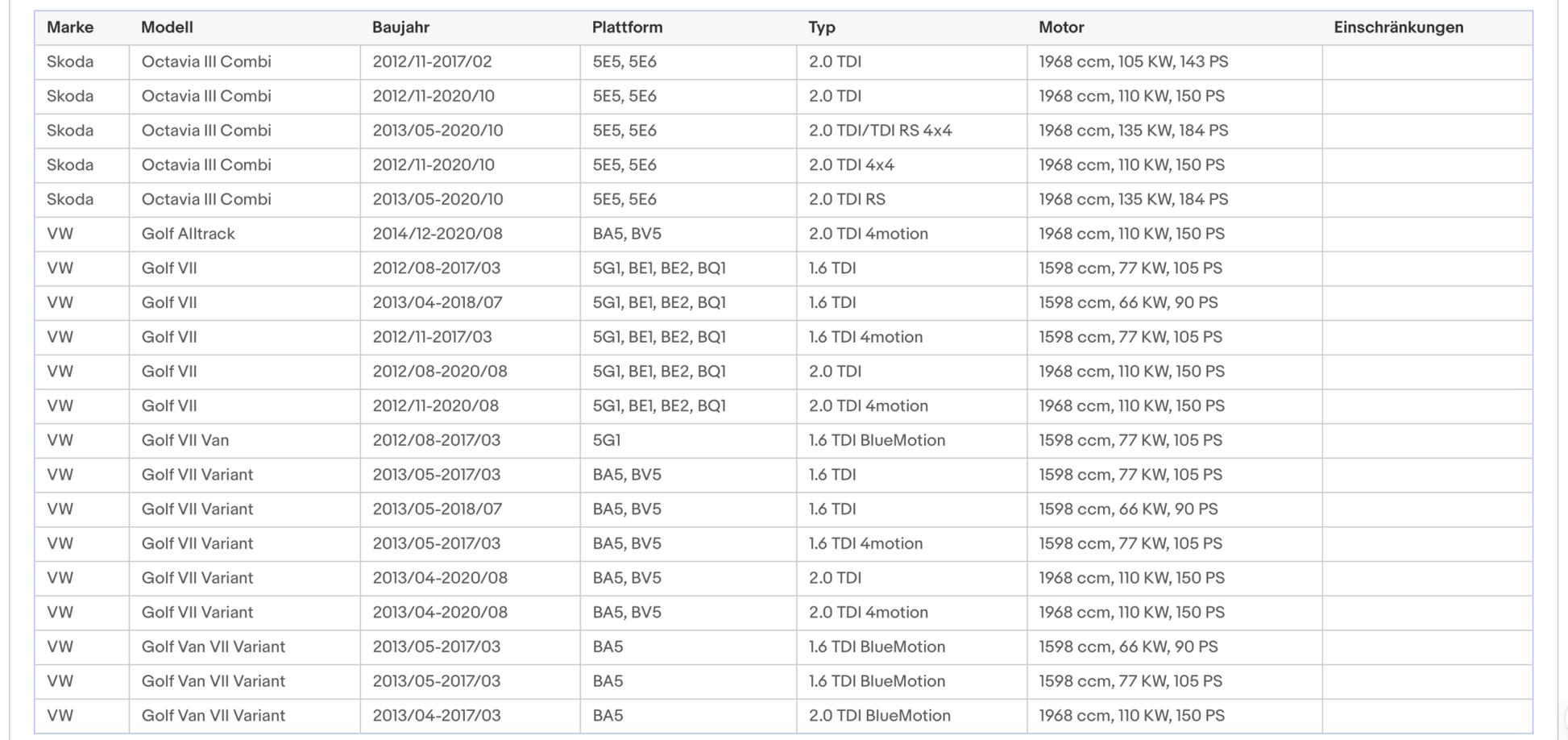Select the Golf Alltrack model cell
The image size is (1568, 740).
tap(188, 234)
